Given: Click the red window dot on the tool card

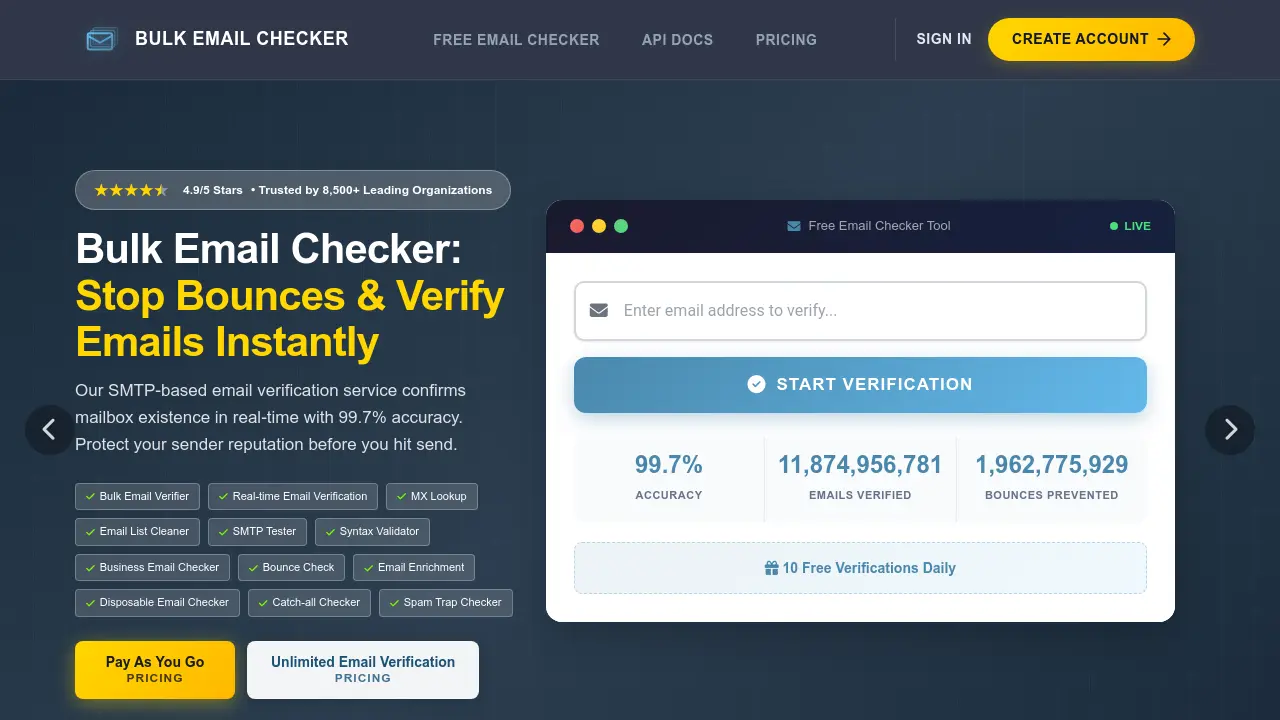Looking at the screenshot, I should [577, 226].
